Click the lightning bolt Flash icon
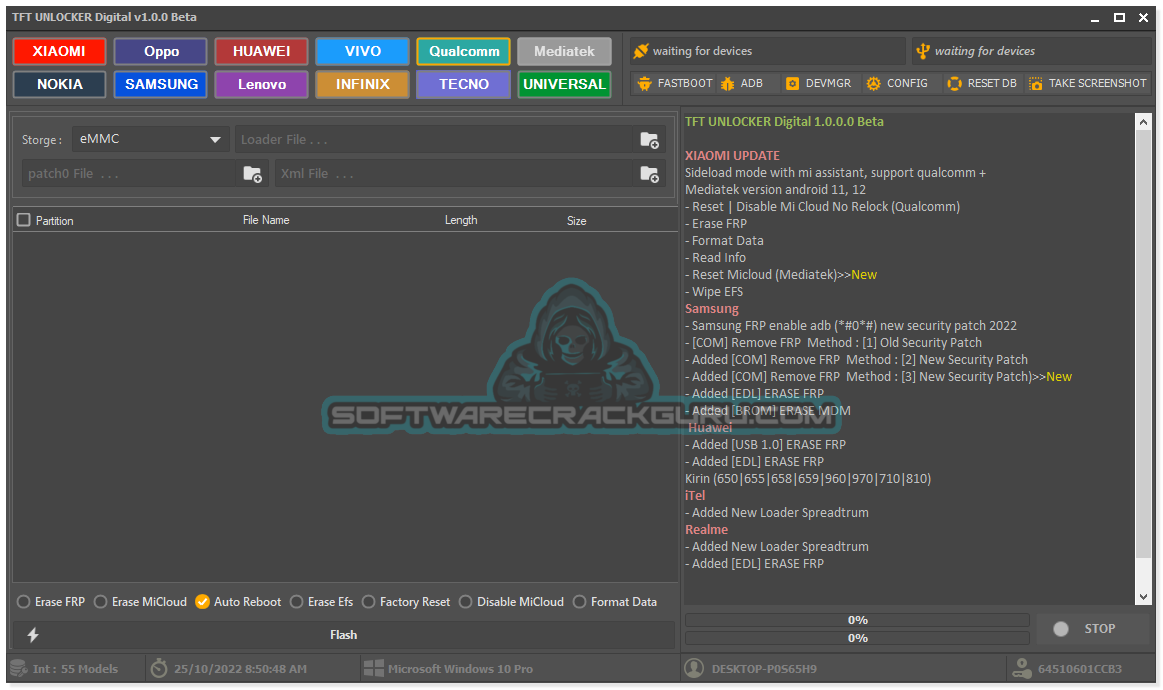The width and height of the screenshot is (1163, 690). [33, 634]
